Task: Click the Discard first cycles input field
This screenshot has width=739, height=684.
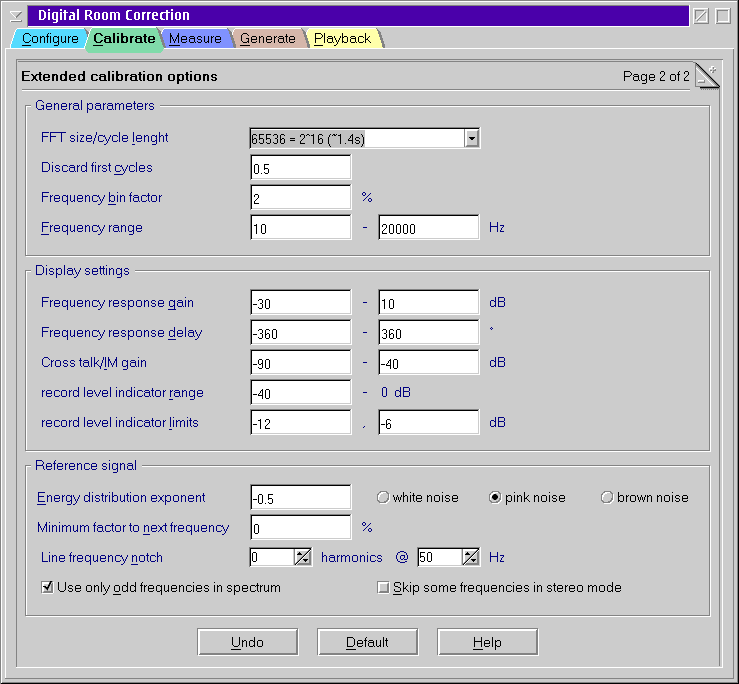Action: pos(300,168)
